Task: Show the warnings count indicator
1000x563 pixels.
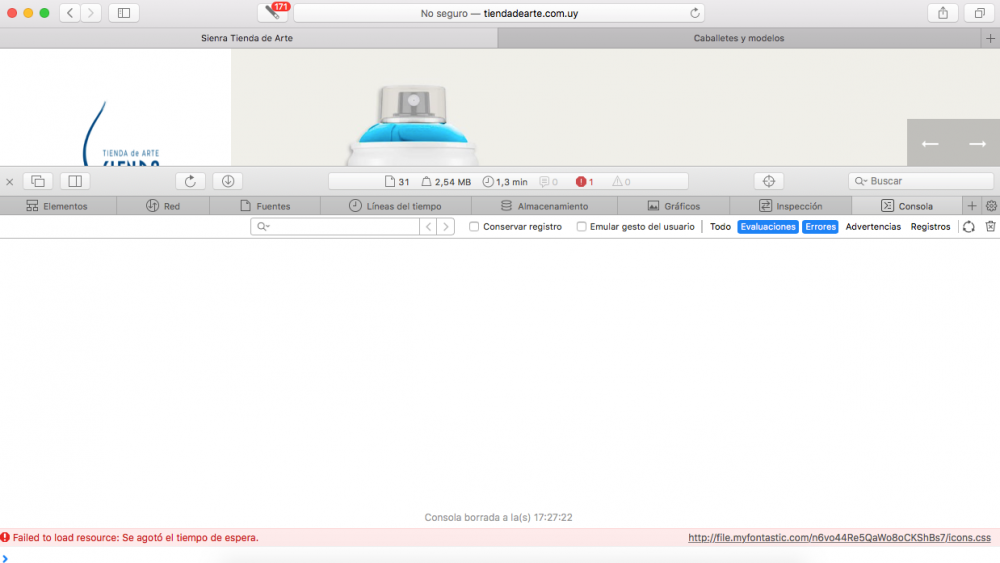Action: click(621, 182)
